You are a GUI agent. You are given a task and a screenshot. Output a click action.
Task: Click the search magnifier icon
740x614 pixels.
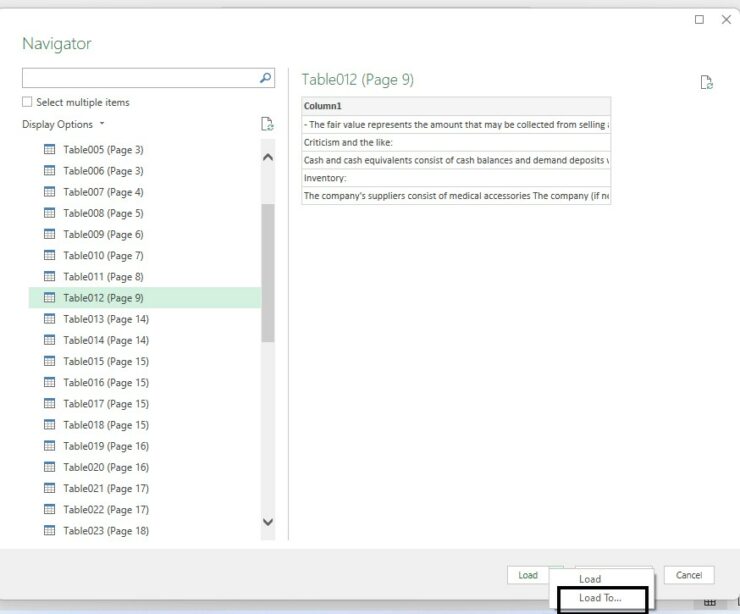pos(266,78)
